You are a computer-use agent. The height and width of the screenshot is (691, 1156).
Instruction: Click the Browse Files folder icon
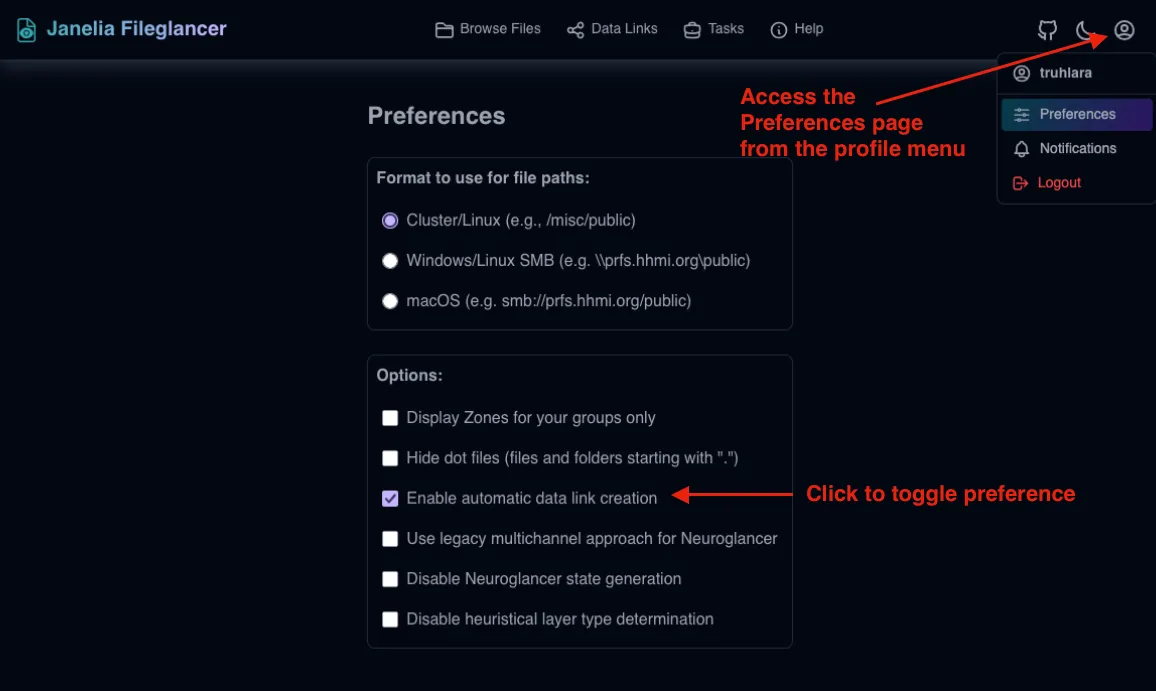tap(443, 29)
